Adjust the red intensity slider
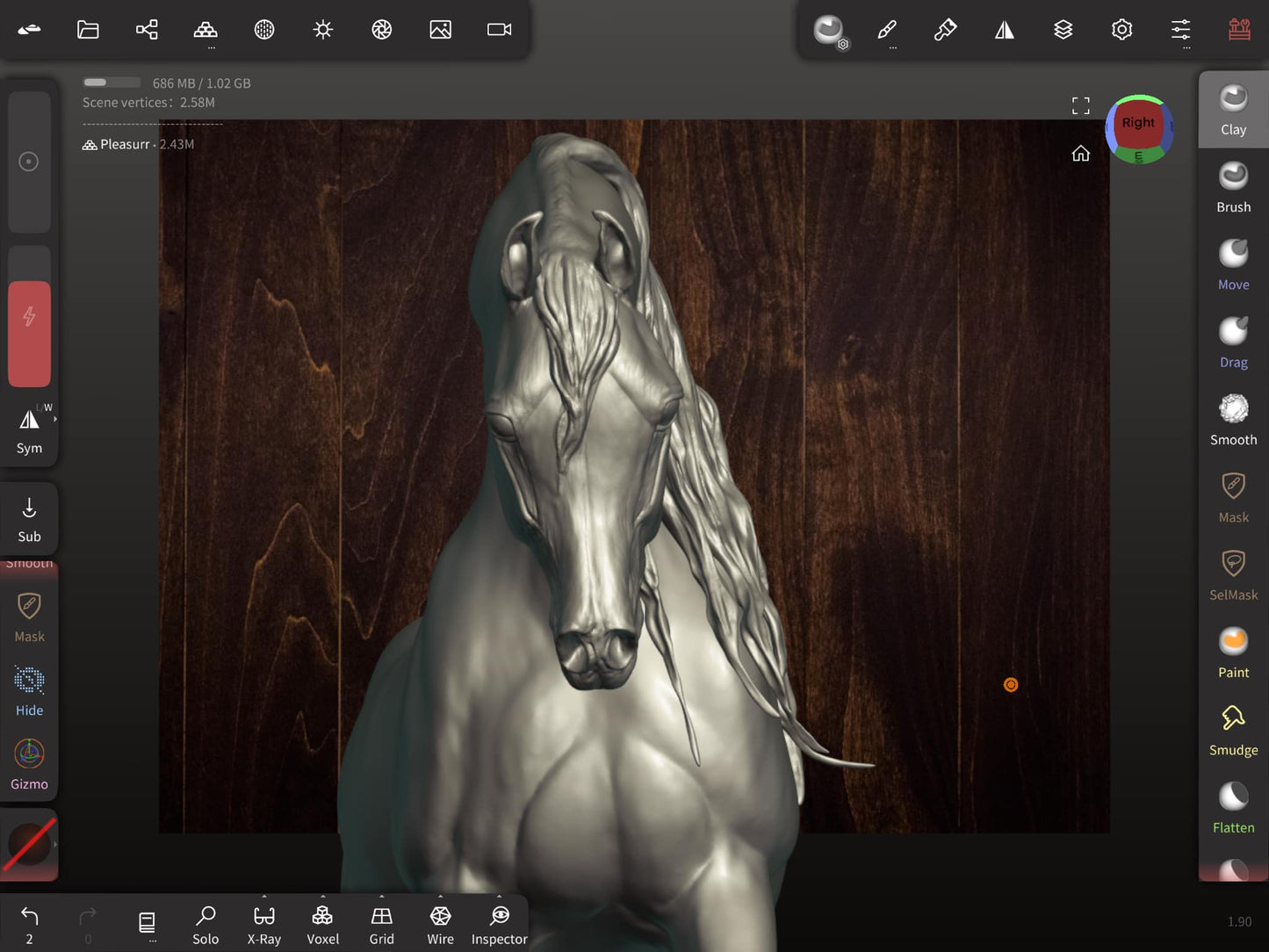 pos(29,316)
